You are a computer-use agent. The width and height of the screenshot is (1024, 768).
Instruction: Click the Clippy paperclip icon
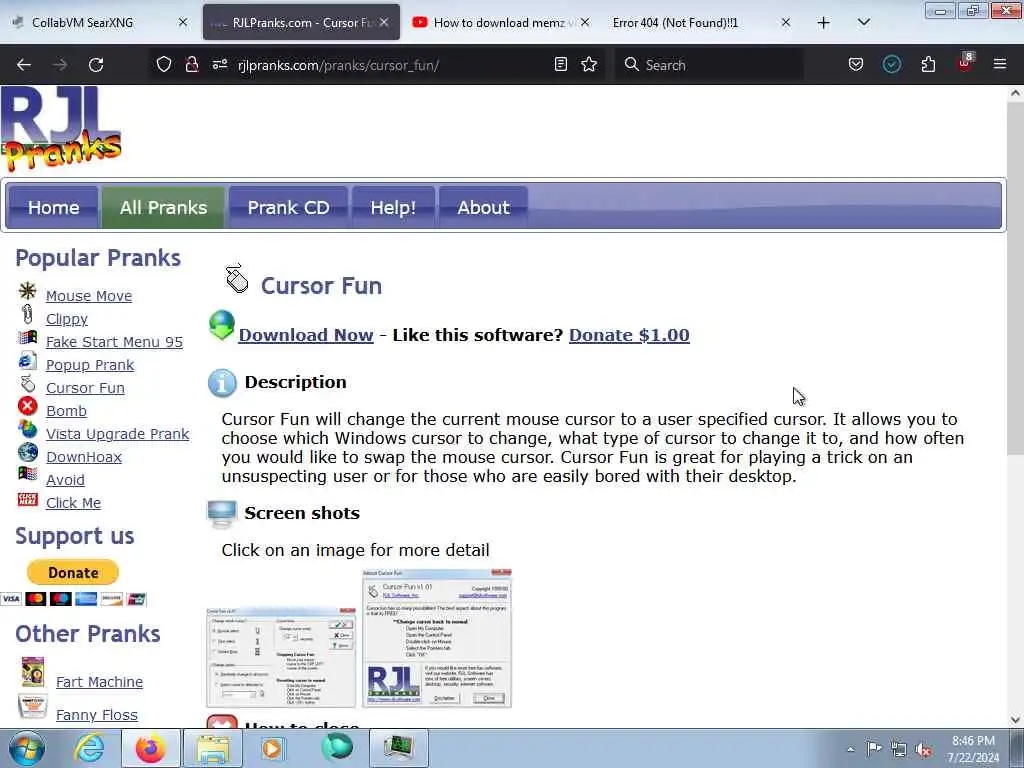(x=27, y=314)
